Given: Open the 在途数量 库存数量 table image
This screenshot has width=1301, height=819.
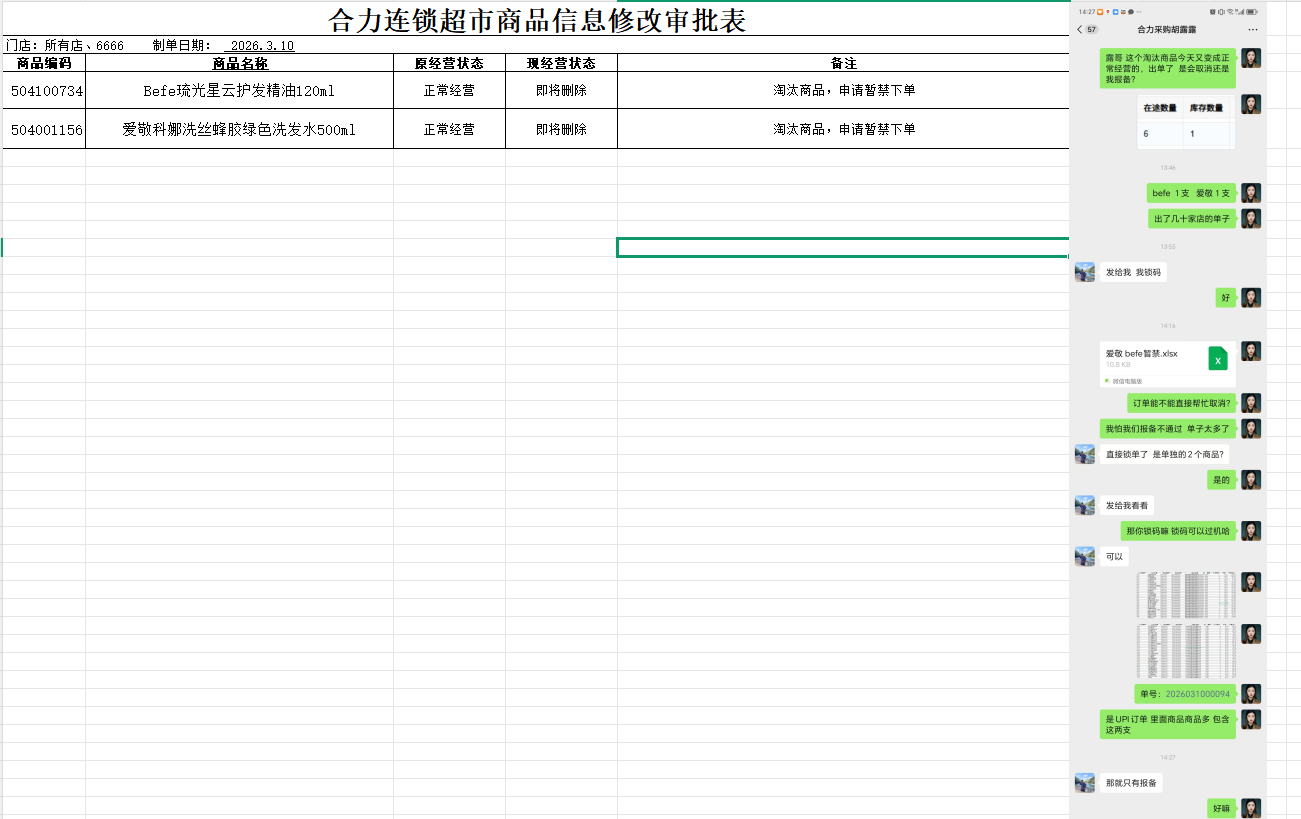Looking at the screenshot, I should (1185, 121).
